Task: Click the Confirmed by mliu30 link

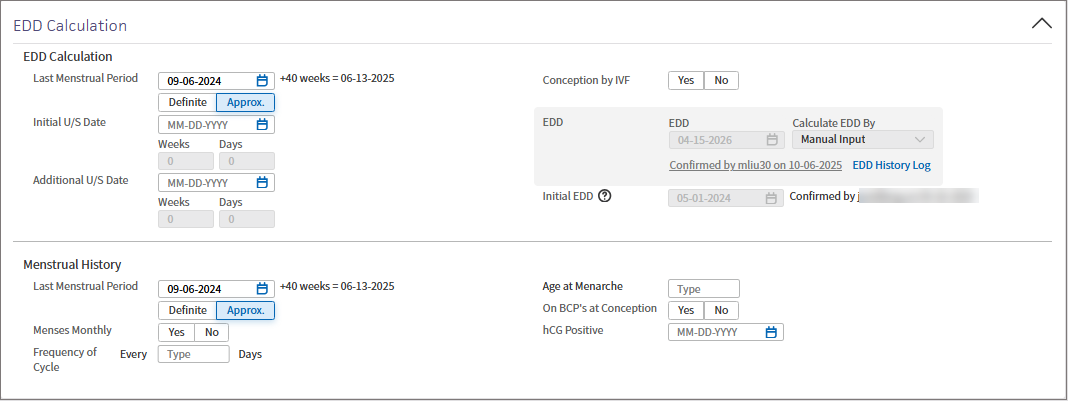Action: (755, 165)
